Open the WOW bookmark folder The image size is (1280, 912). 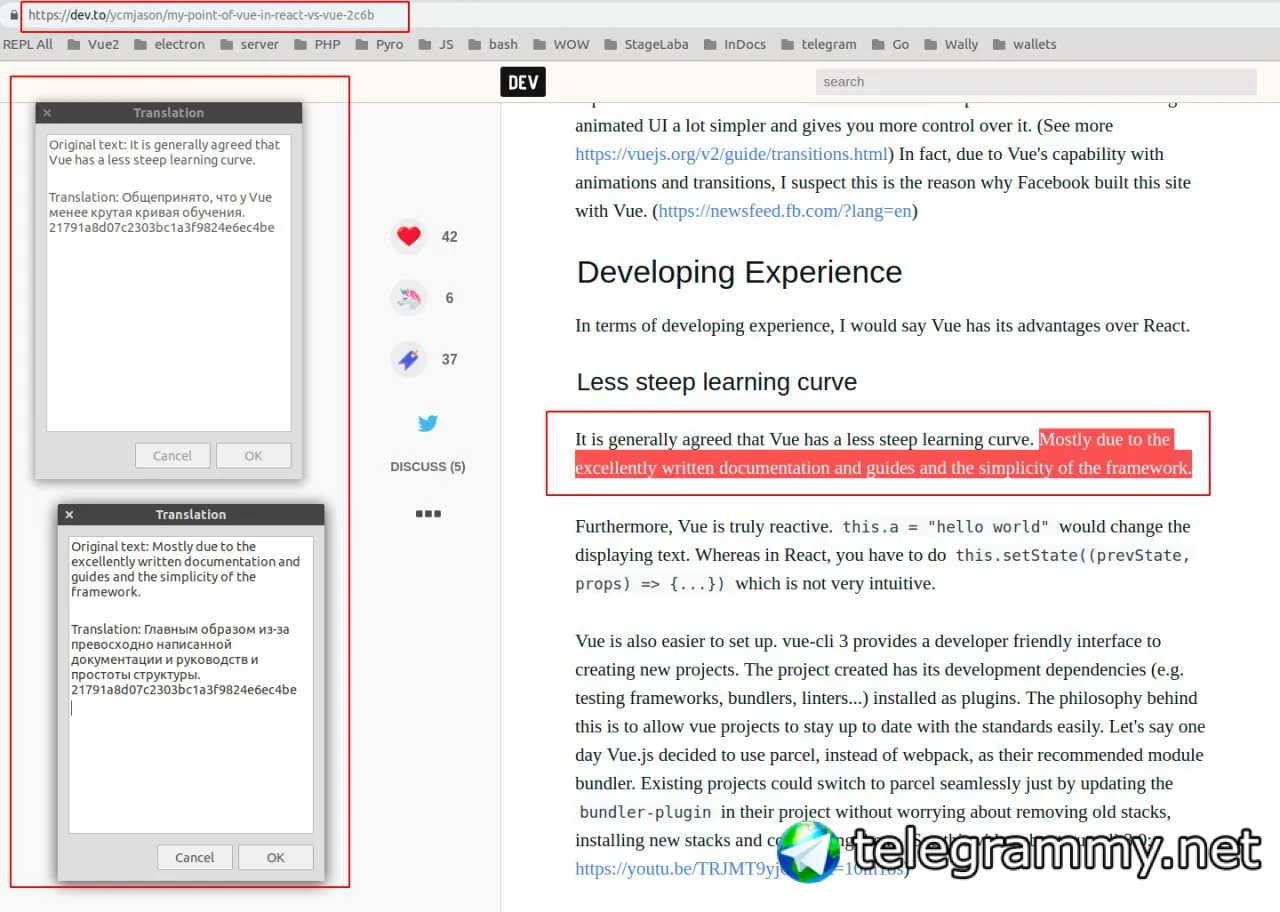(x=561, y=44)
